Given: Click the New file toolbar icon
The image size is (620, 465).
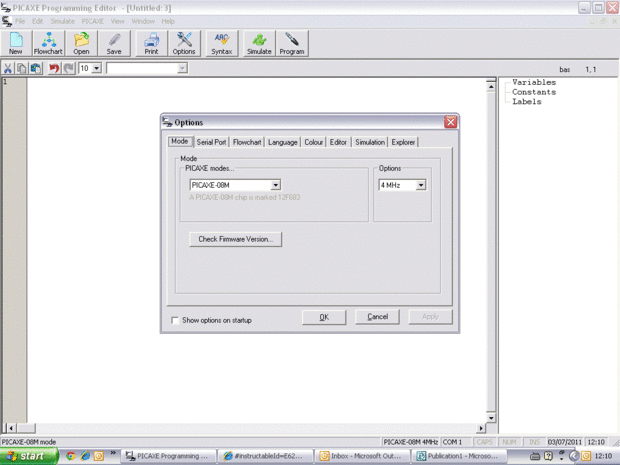Looking at the screenshot, I should [16, 43].
